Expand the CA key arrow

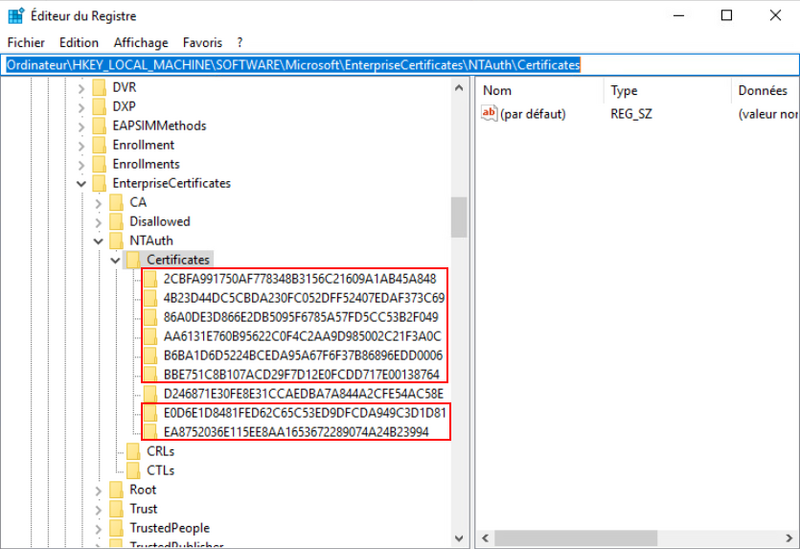click(x=98, y=203)
